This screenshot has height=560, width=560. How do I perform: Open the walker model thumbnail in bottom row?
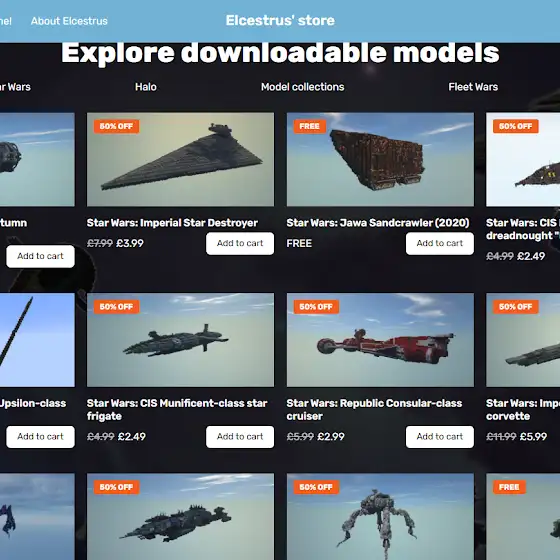[380, 516]
